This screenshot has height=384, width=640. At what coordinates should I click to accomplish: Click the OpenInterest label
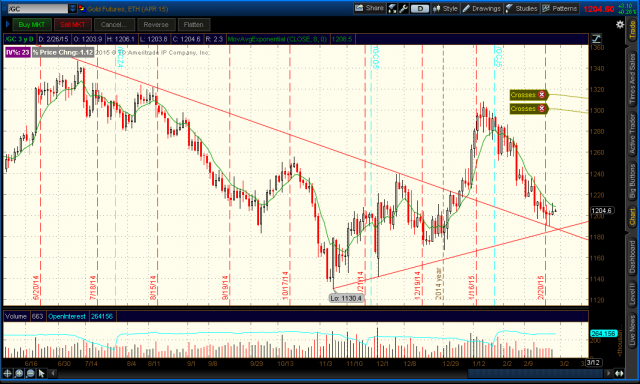[67, 316]
